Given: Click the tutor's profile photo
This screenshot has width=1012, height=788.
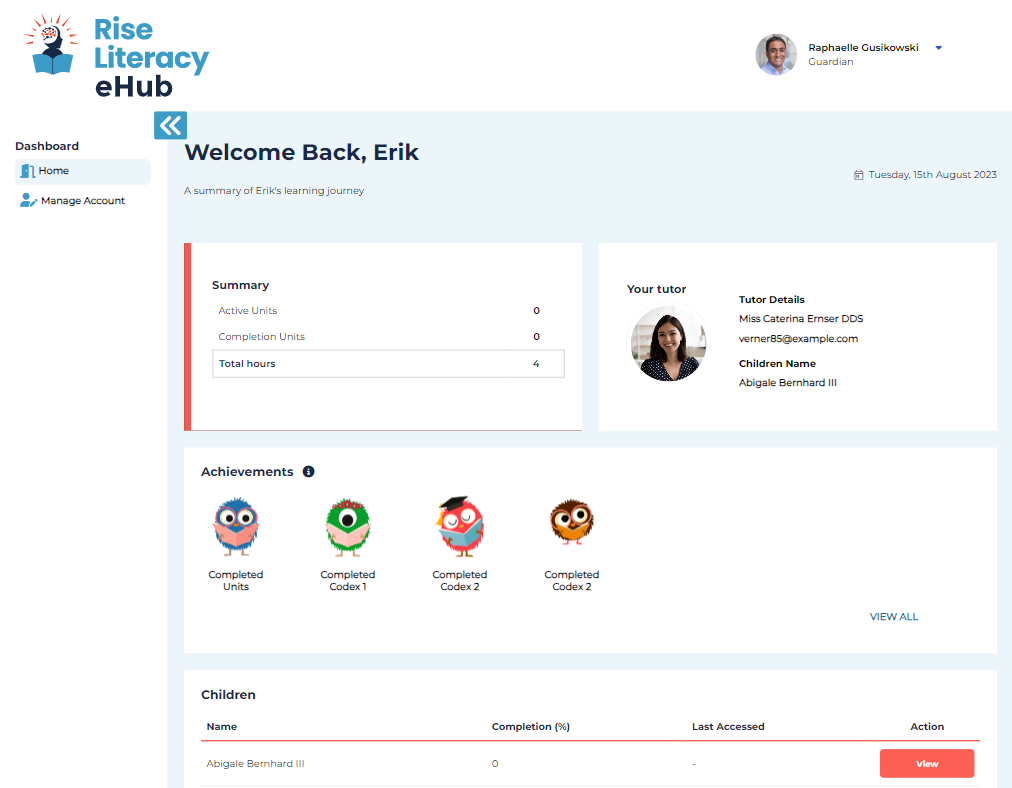Looking at the screenshot, I should 668,343.
